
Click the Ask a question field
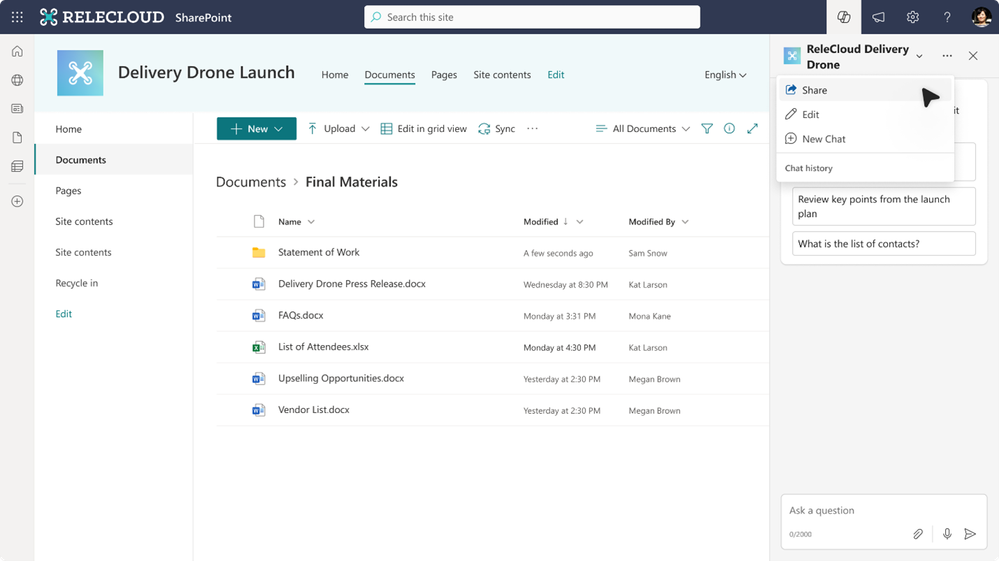tap(883, 511)
